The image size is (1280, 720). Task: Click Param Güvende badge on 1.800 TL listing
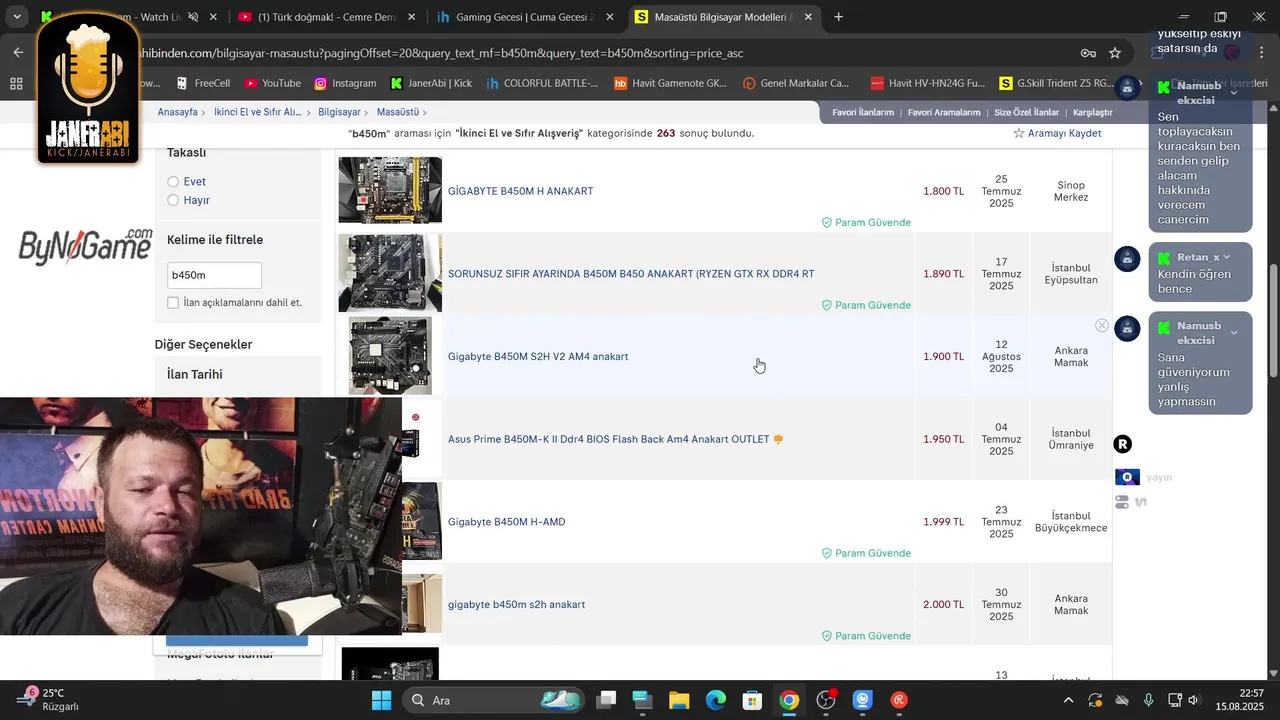[866, 222]
